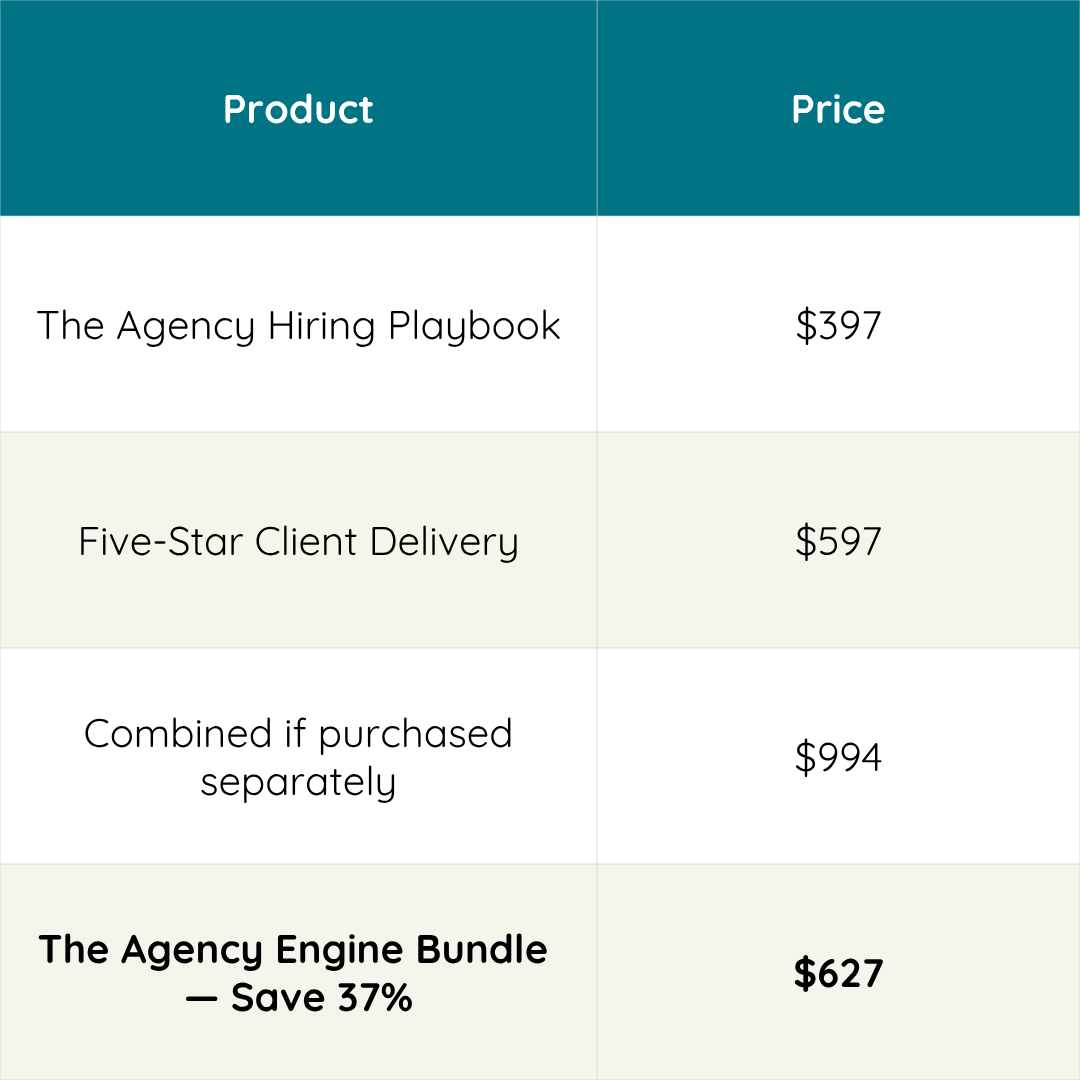Click the word separately
The height and width of the screenshot is (1080, 1080).
coord(298,782)
